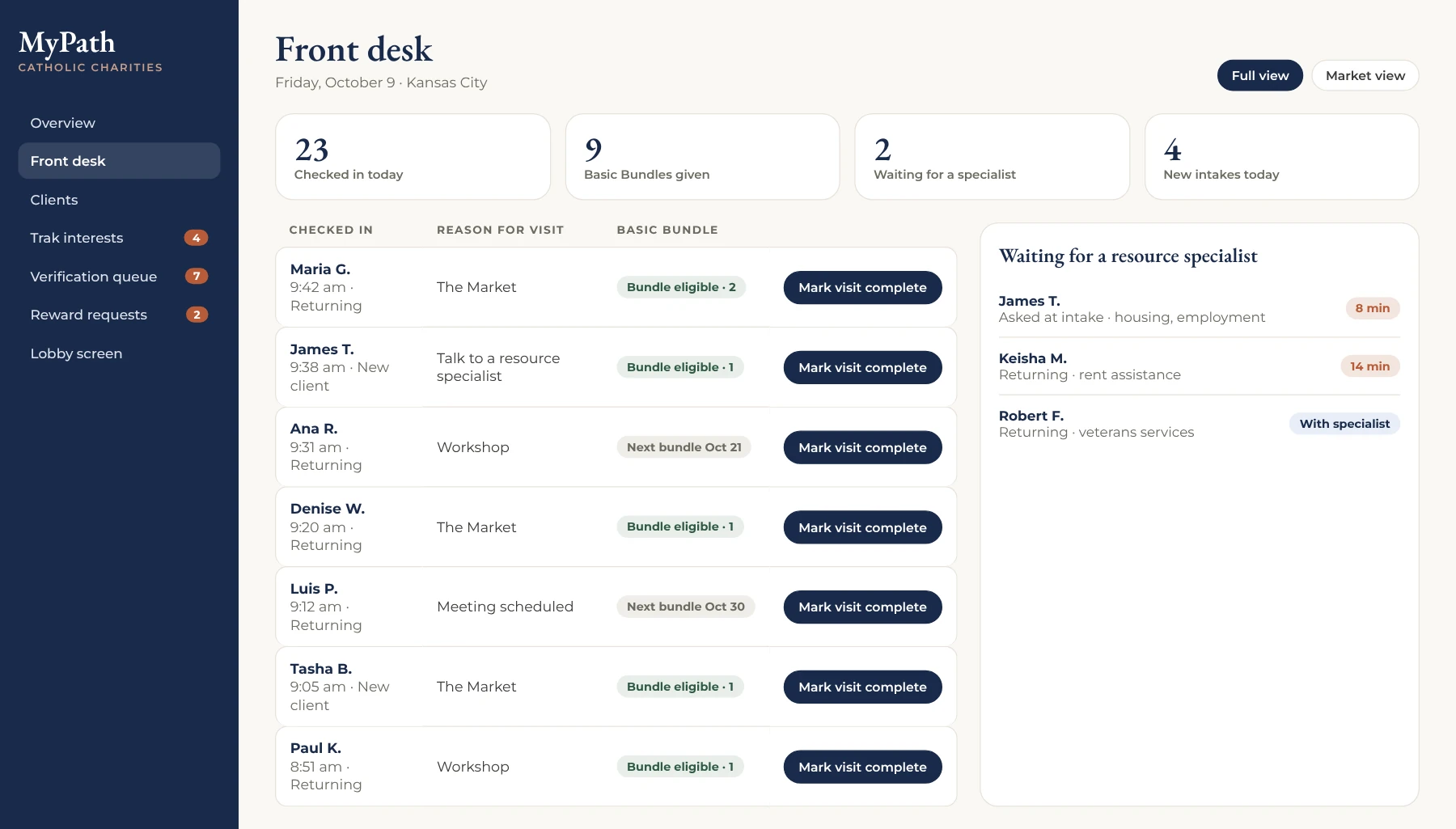Go to Clients section
Screen dimensions: 1456x829
pos(119,200)
